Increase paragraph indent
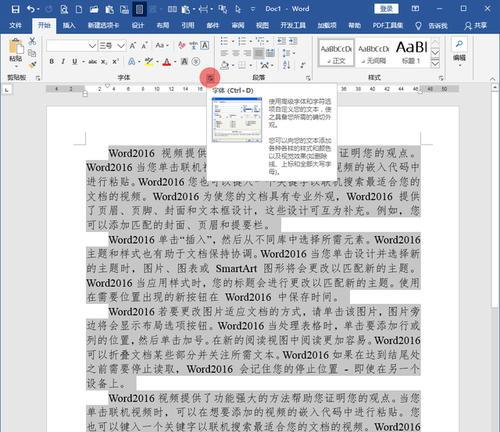The image size is (500, 432). point(293,41)
